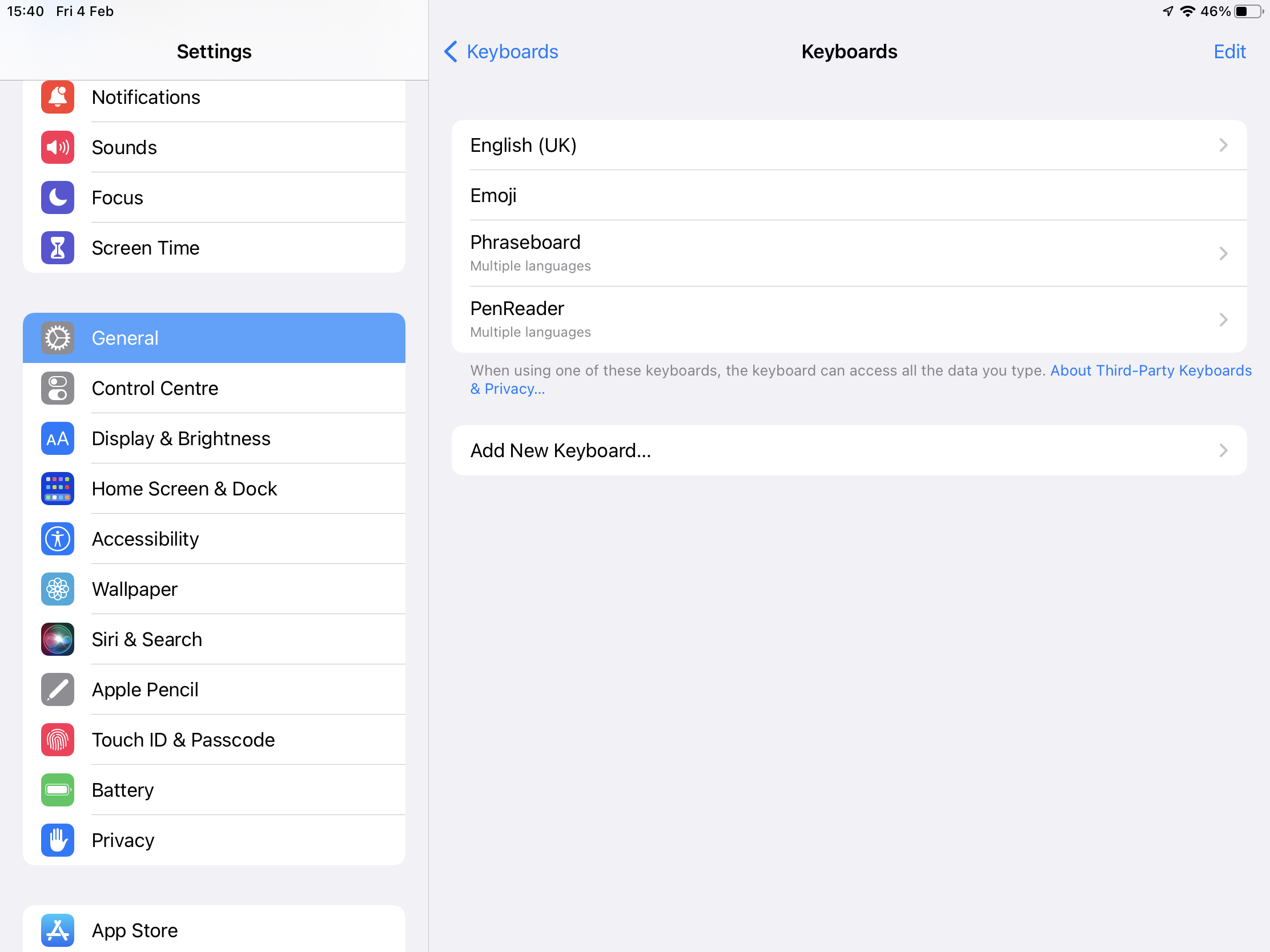Open Screen Time settings
The height and width of the screenshot is (952, 1270).
pos(214,248)
